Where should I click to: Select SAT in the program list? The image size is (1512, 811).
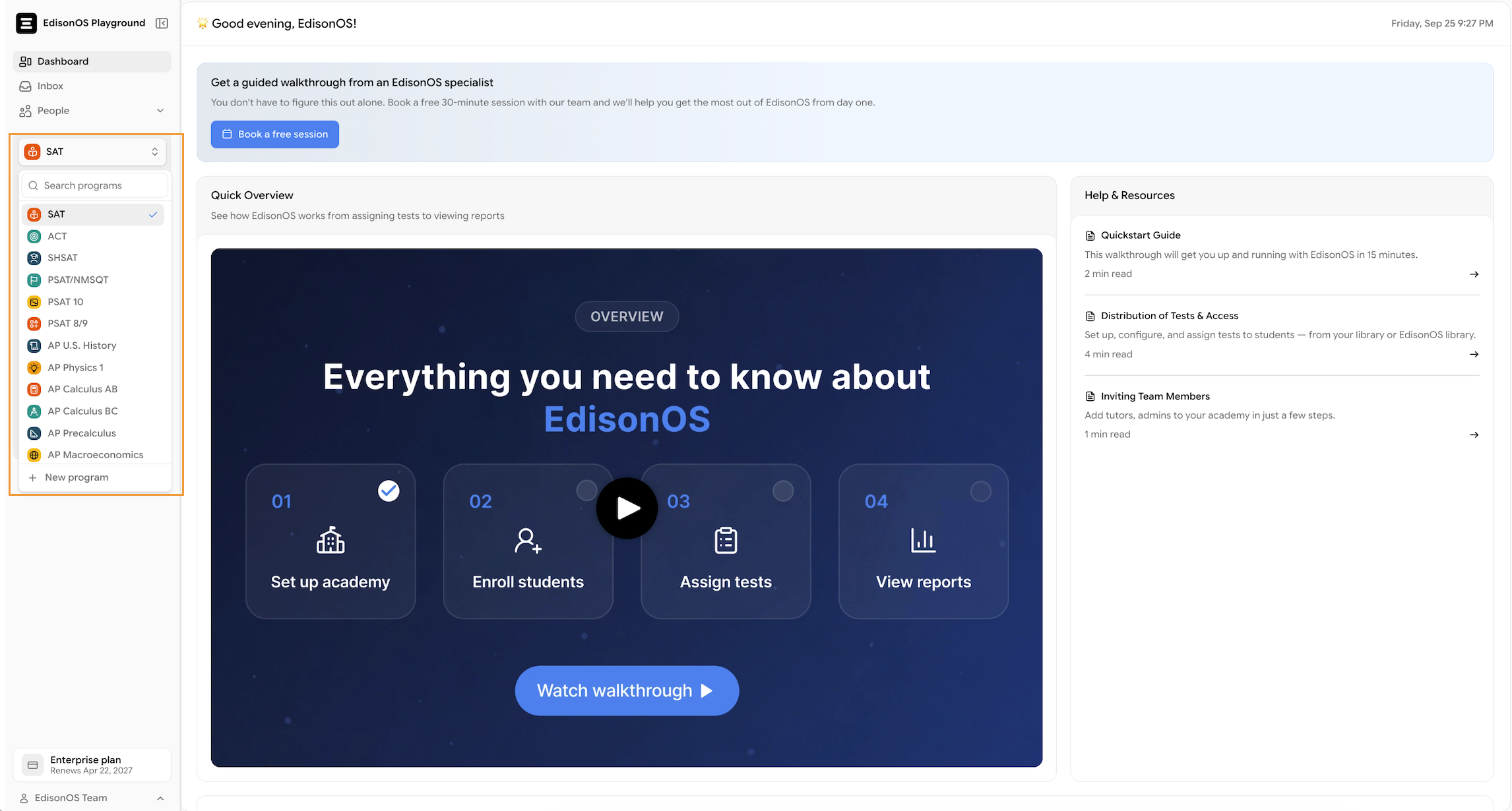(93, 214)
